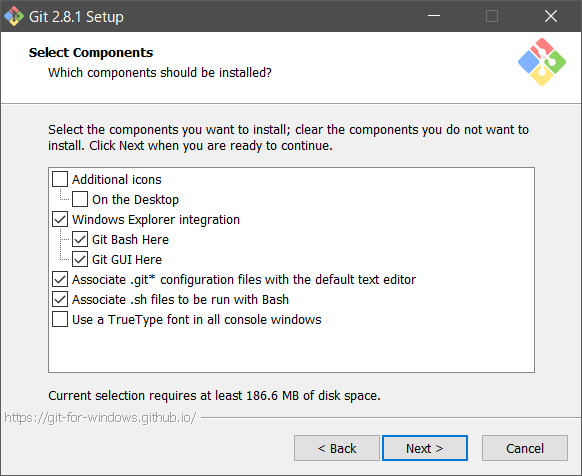
Task: Cancel the Git setup
Action: 525,448
